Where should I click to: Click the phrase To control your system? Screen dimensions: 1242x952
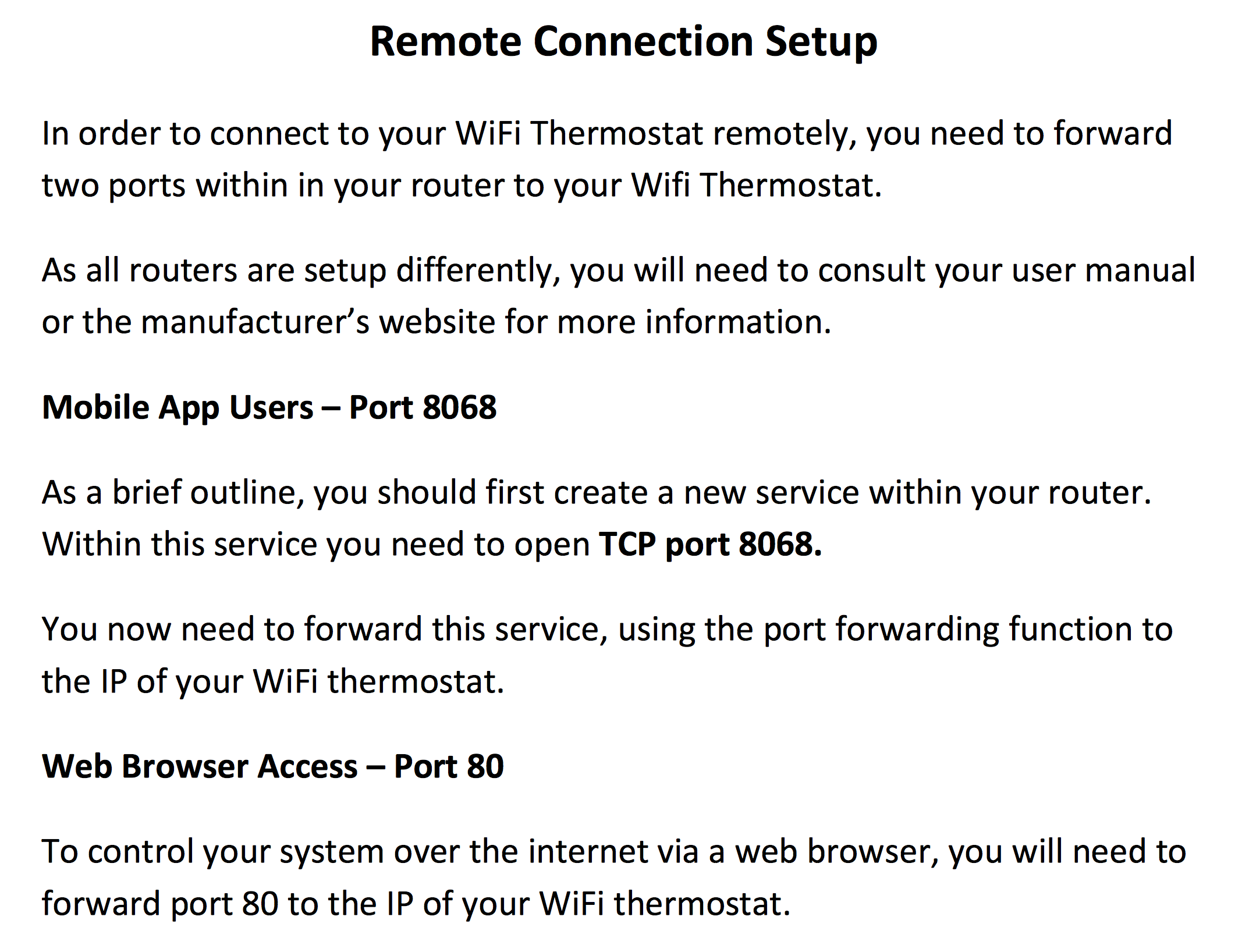pyautogui.click(x=214, y=852)
